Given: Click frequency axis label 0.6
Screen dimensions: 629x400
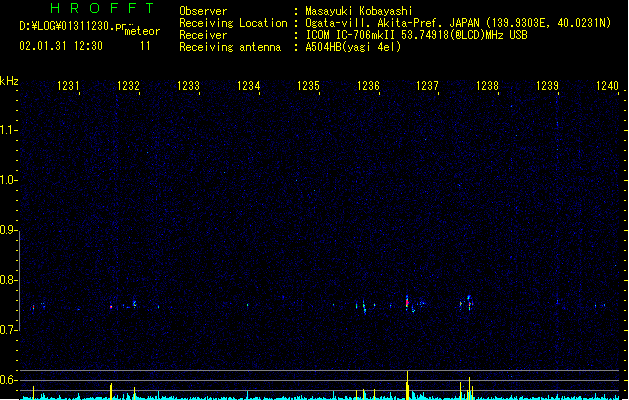Looking at the screenshot, I should 8,380.
